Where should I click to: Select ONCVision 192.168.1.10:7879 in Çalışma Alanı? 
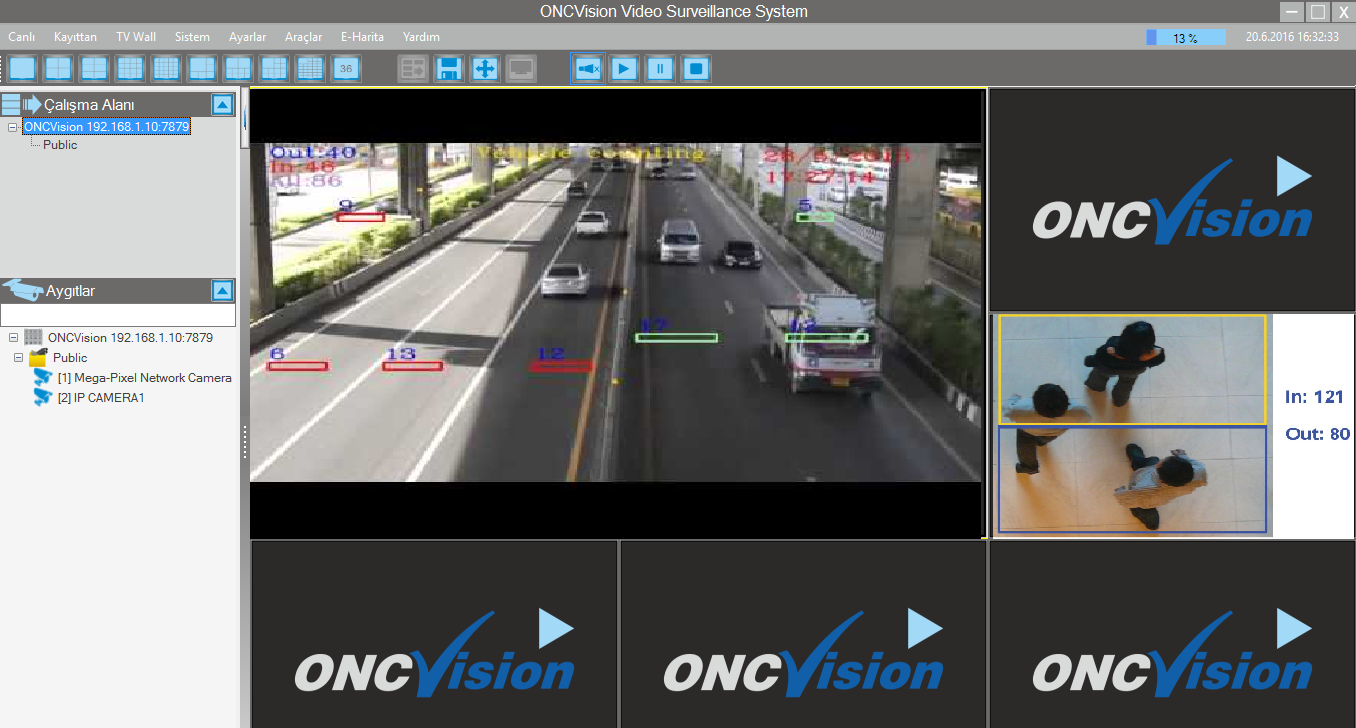click(106, 127)
